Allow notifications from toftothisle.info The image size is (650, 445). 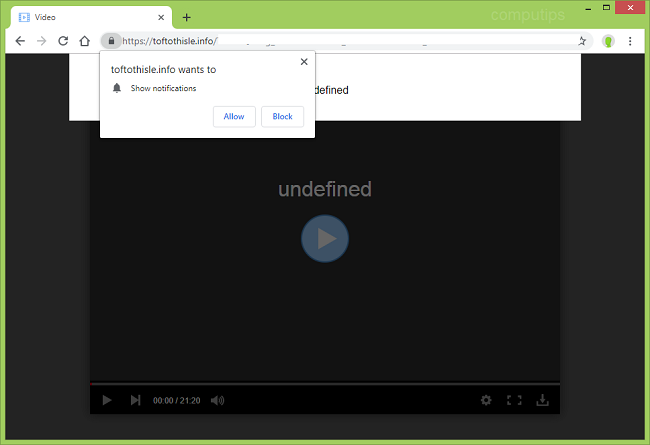(234, 116)
